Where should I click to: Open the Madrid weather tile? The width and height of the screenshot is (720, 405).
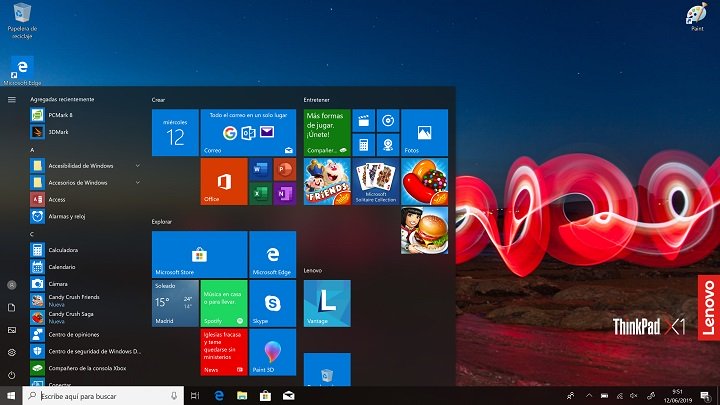(175, 303)
